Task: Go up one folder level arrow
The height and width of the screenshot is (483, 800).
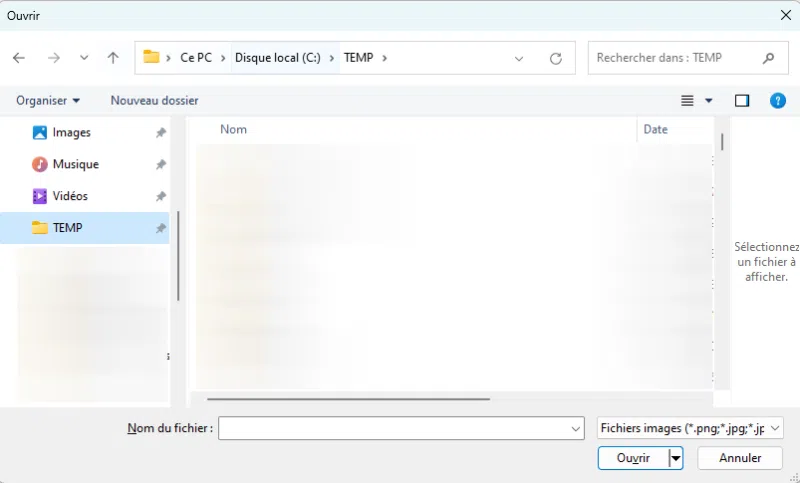Action: [x=113, y=58]
